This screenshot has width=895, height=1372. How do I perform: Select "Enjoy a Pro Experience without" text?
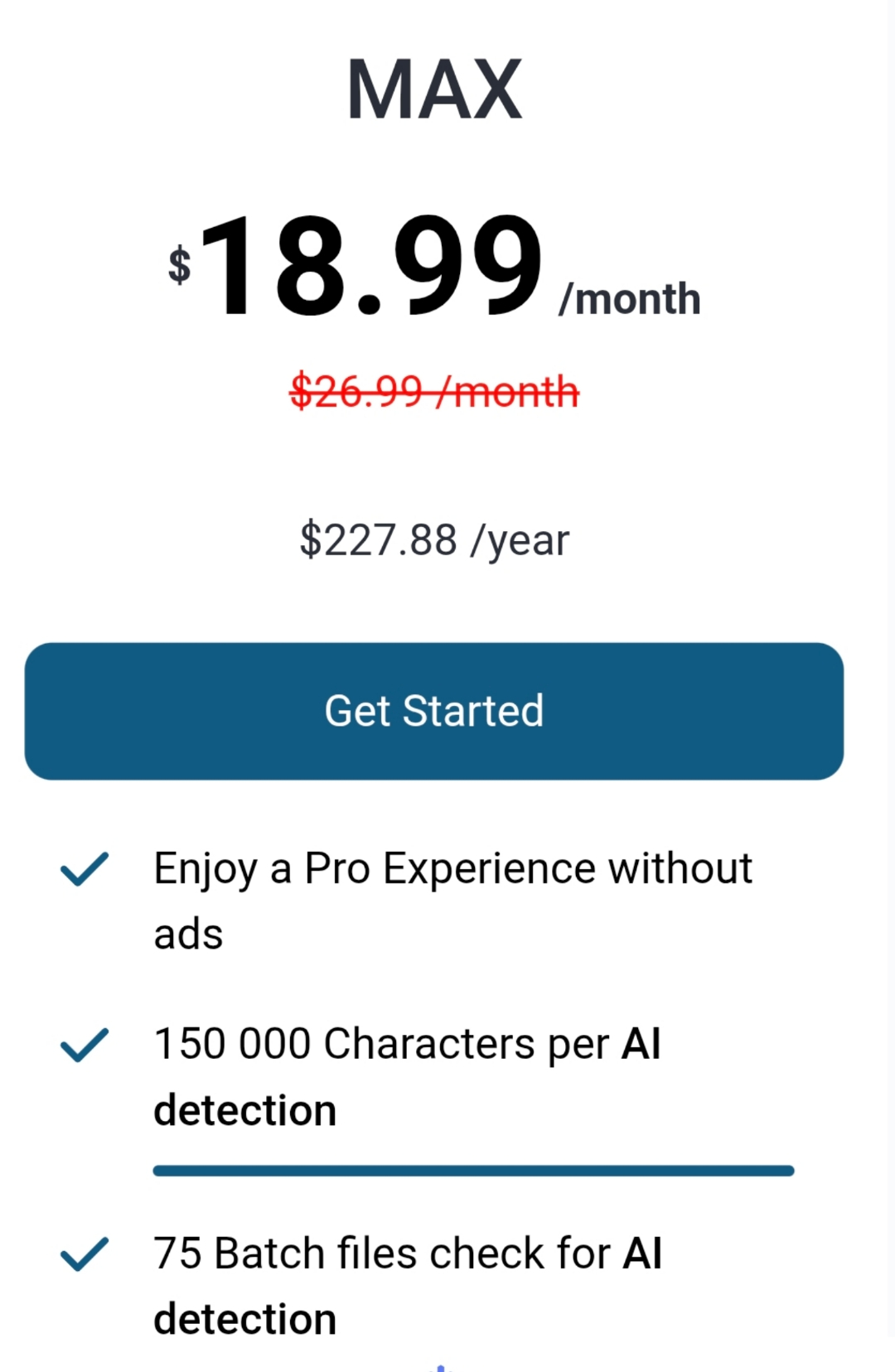tap(452, 869)
